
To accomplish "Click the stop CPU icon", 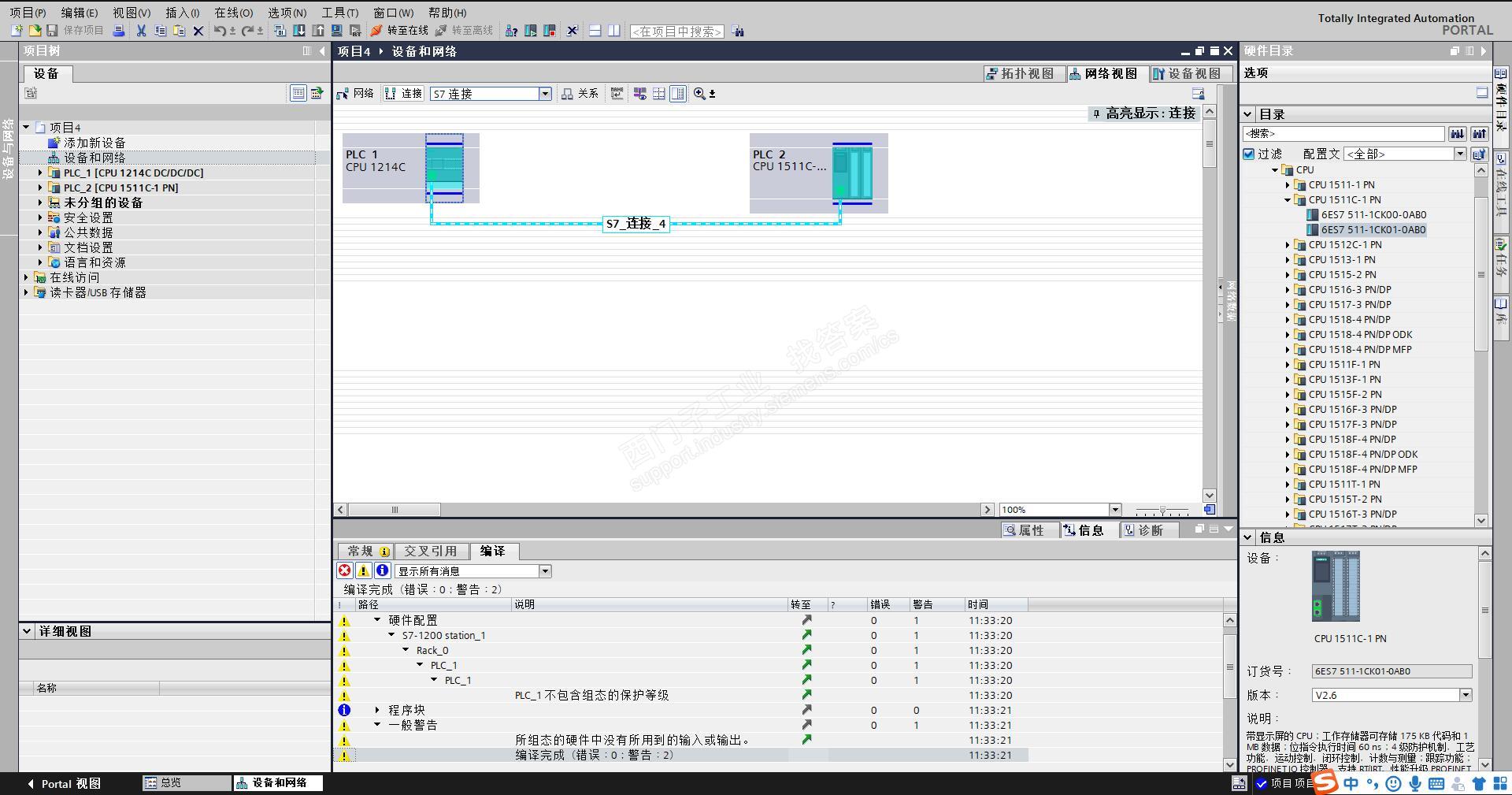I will [x=550, y=31].
